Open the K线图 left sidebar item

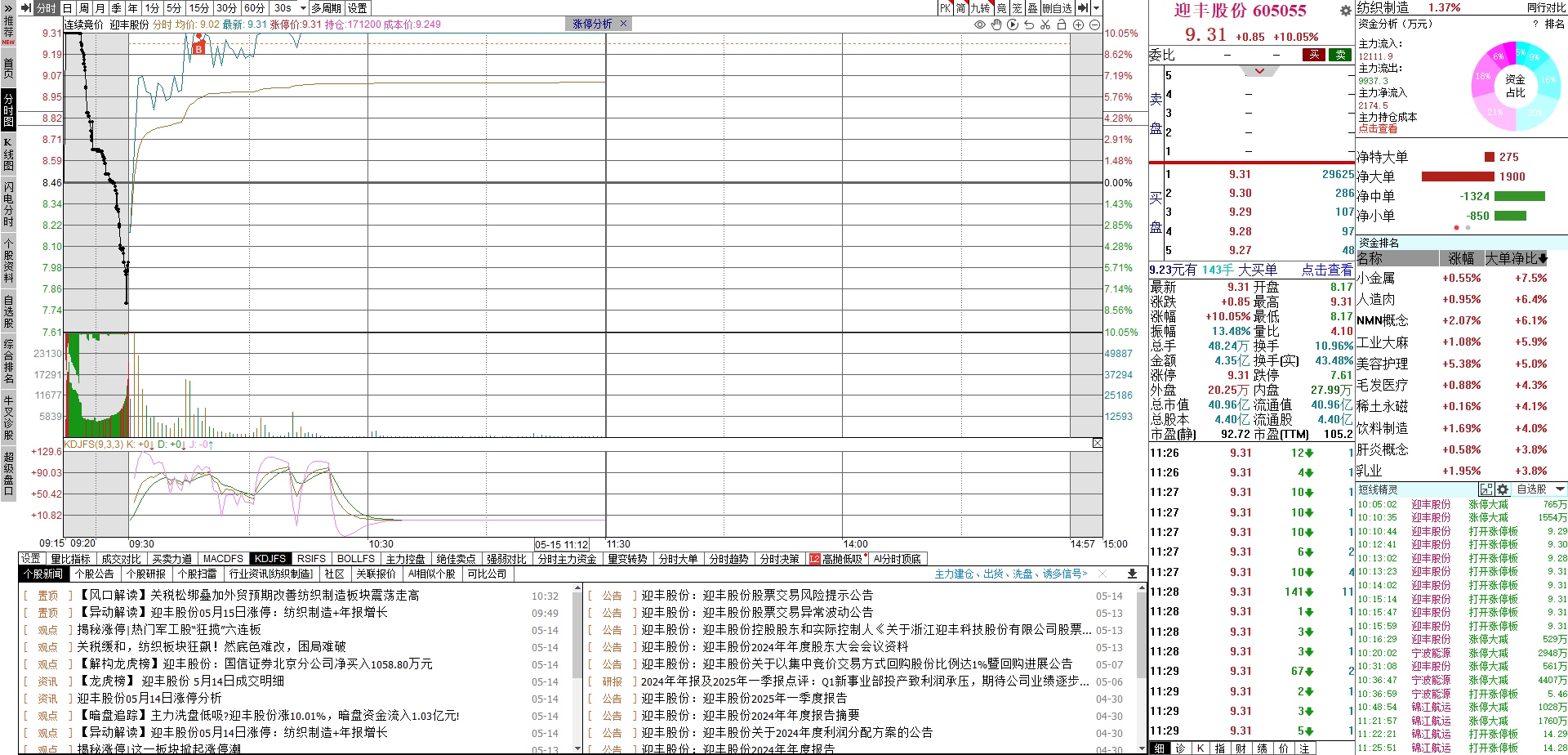click(8, 154)
